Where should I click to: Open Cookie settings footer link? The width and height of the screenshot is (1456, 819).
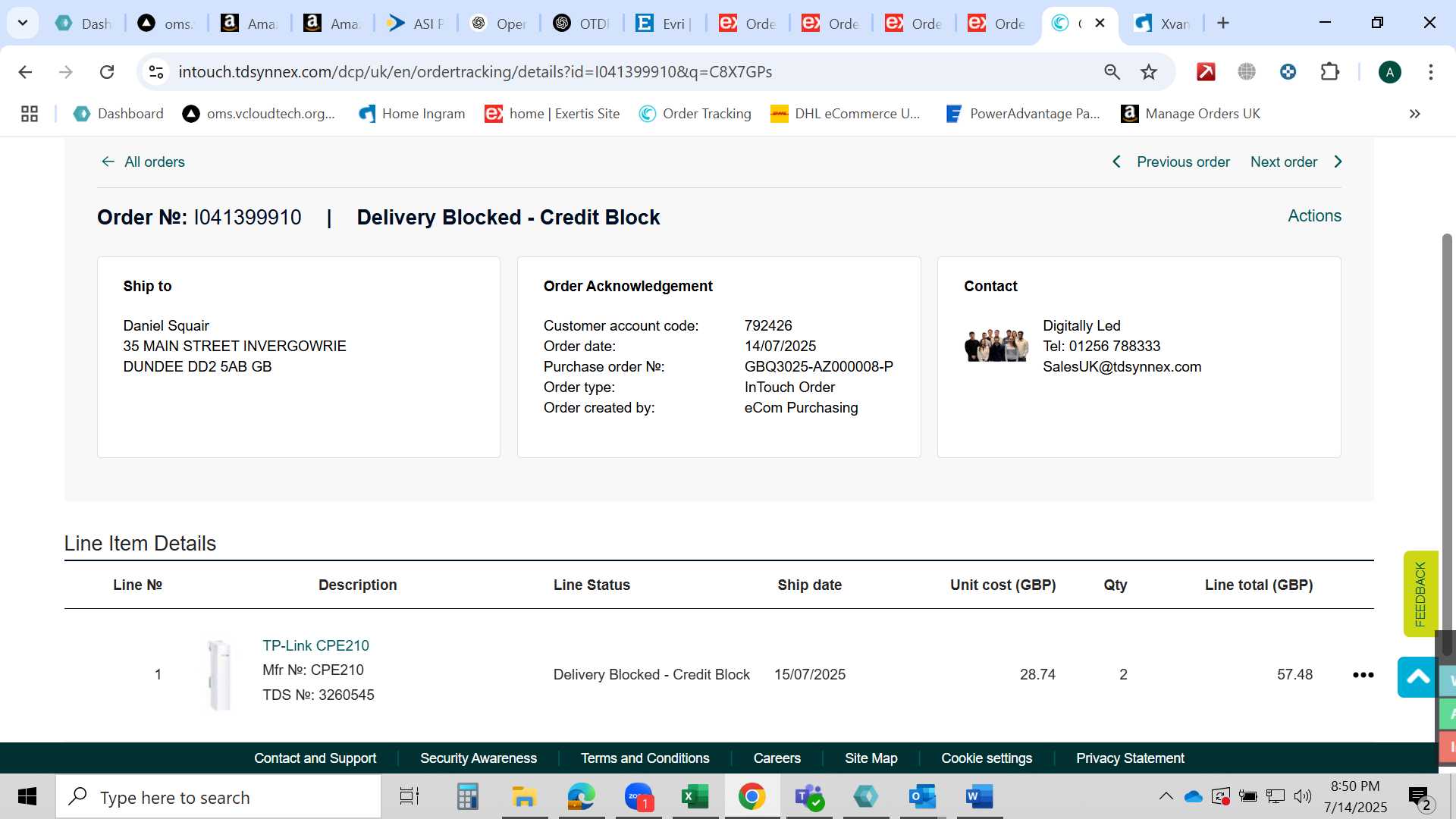pos(987,758)
